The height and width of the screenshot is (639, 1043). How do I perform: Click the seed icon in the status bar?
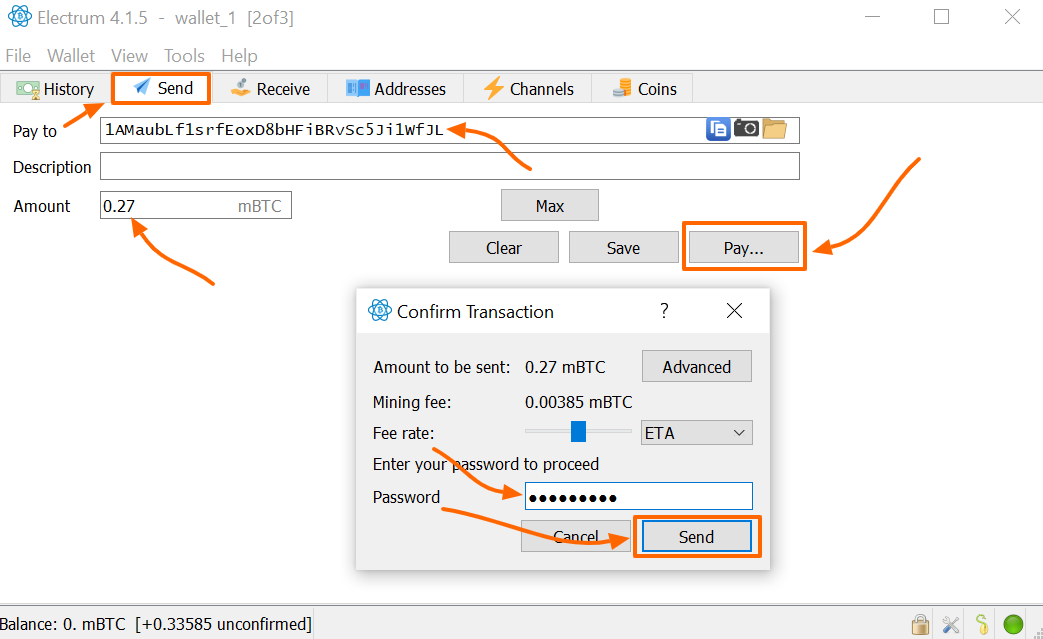[982, 624]
